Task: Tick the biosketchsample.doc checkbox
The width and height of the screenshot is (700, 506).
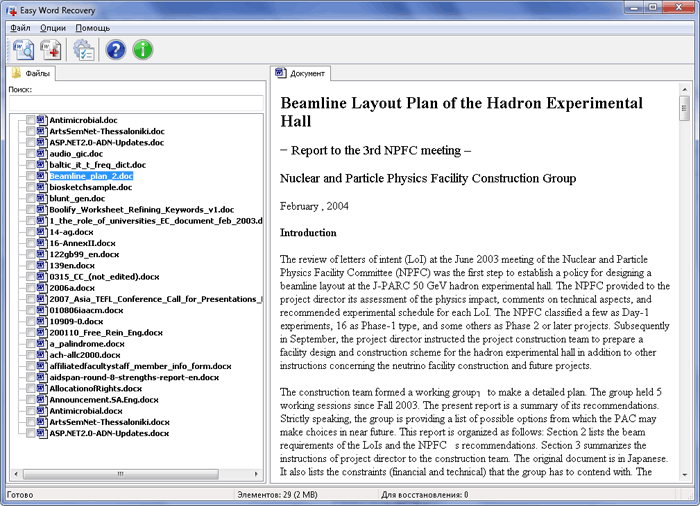Action: click(x=30, y=187)
